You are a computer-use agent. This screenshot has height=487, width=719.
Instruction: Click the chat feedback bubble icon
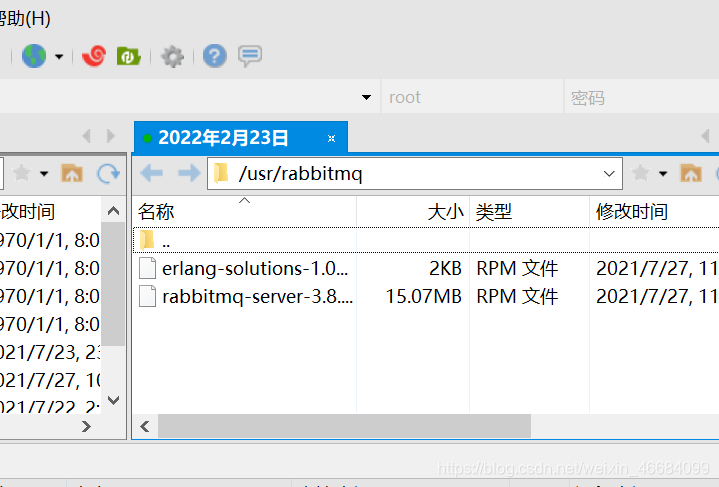(250, 56)
